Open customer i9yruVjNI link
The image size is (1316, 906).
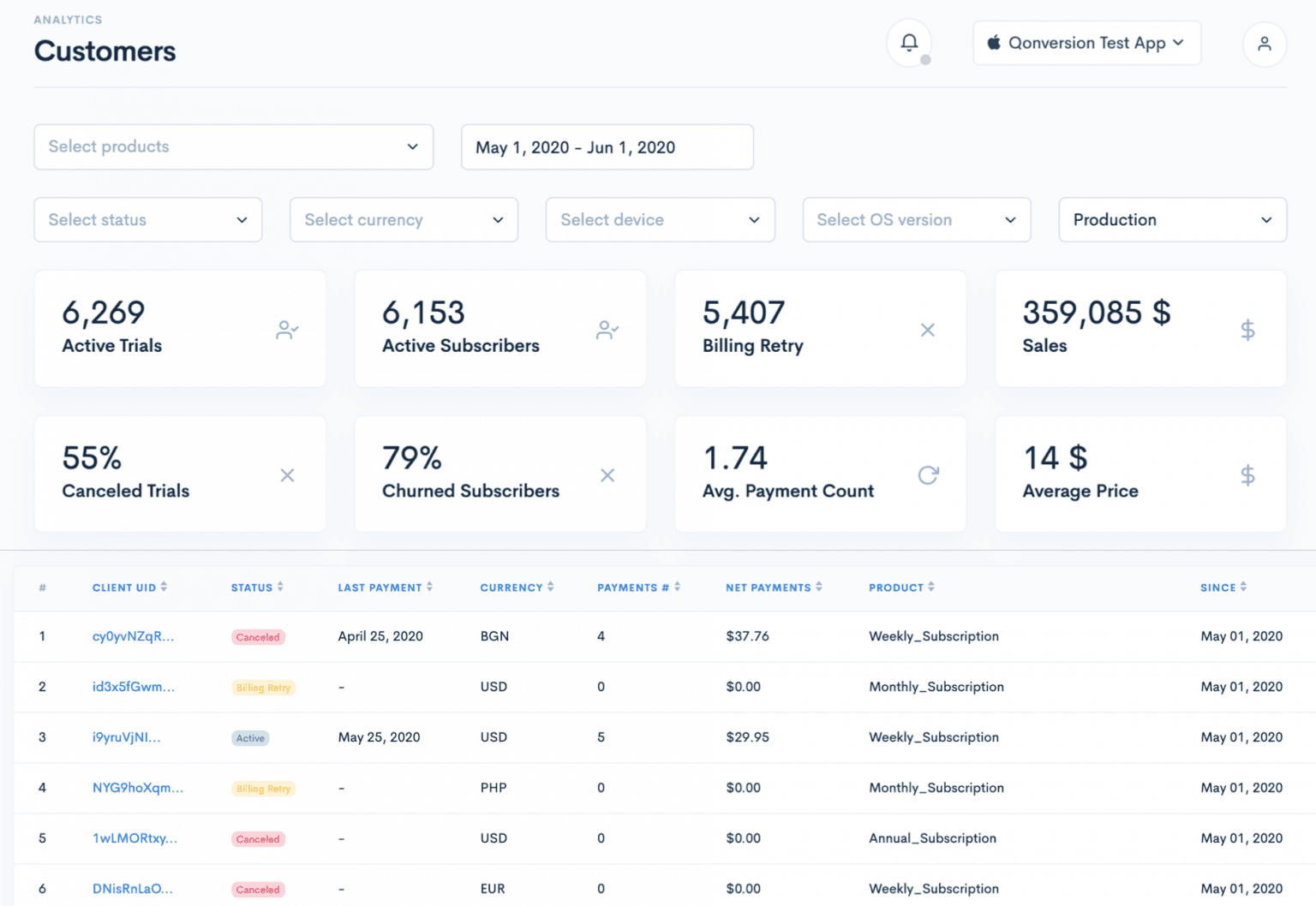[127, 737]
